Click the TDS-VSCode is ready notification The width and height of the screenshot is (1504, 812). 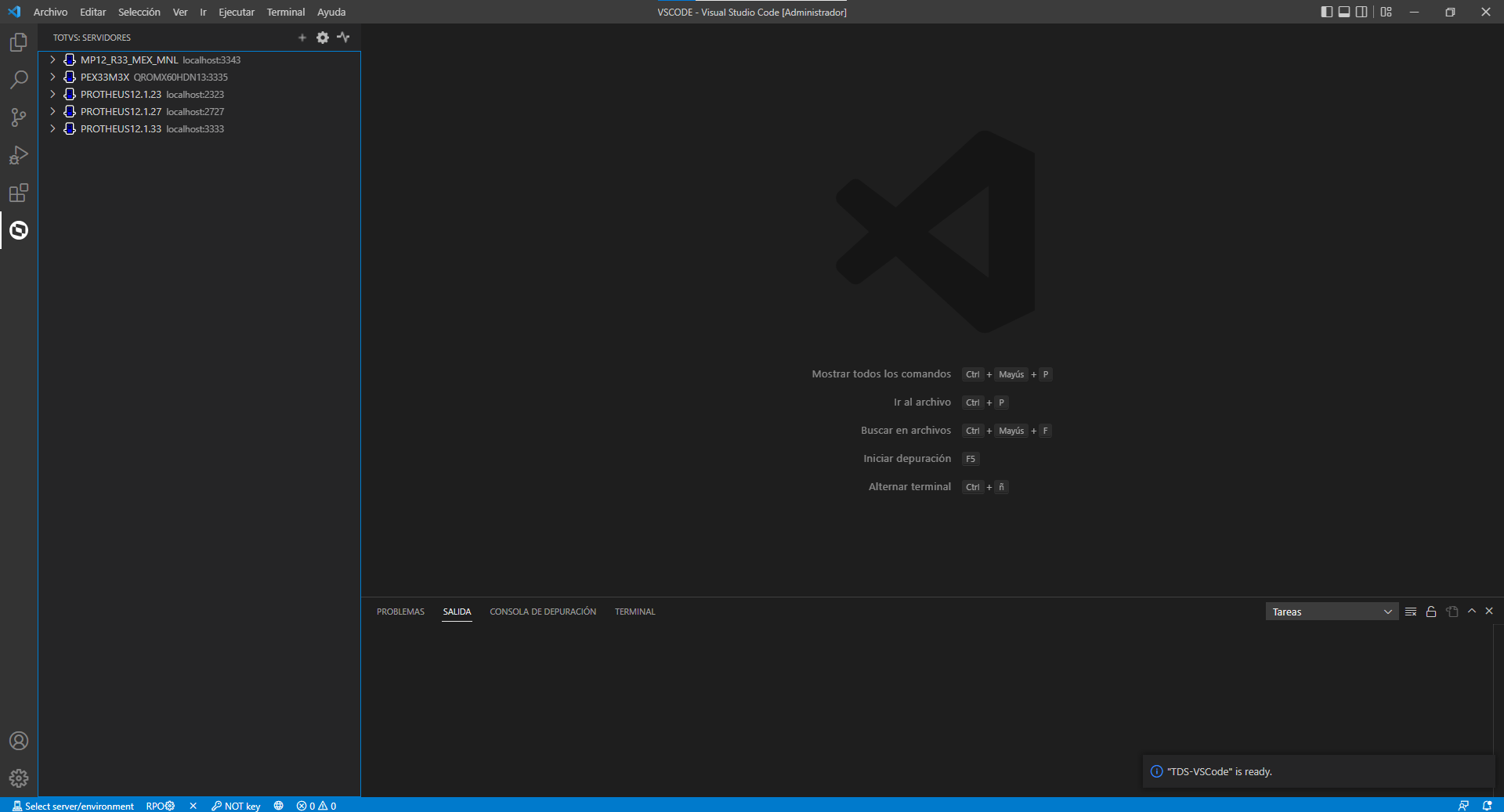[x=1318, y=771]
